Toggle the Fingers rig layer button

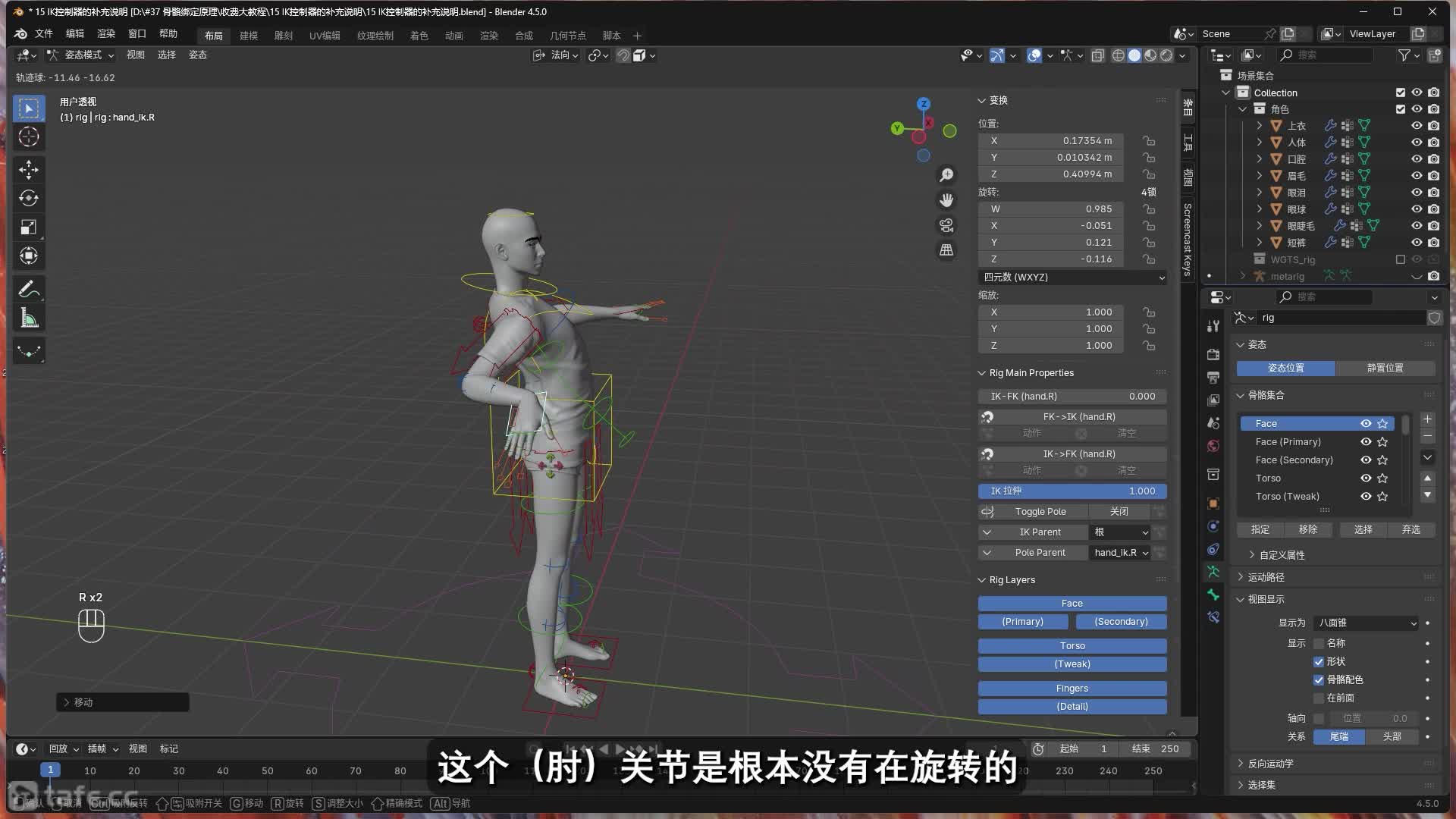pyautogui.click(x=1072, y=689)
